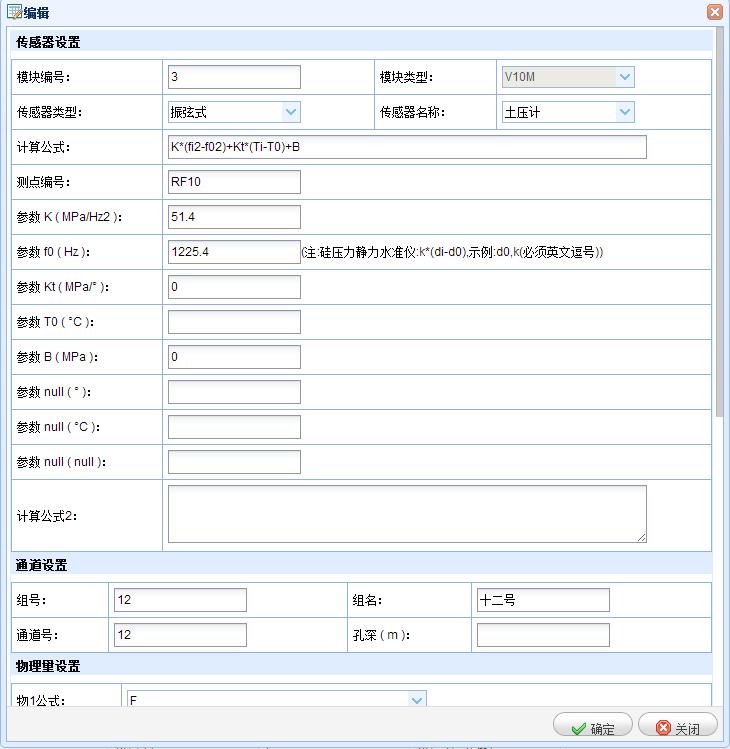Click the 计算公式 formula field
The width and height of the screenshot is (730, 749).
click(407, 147)
